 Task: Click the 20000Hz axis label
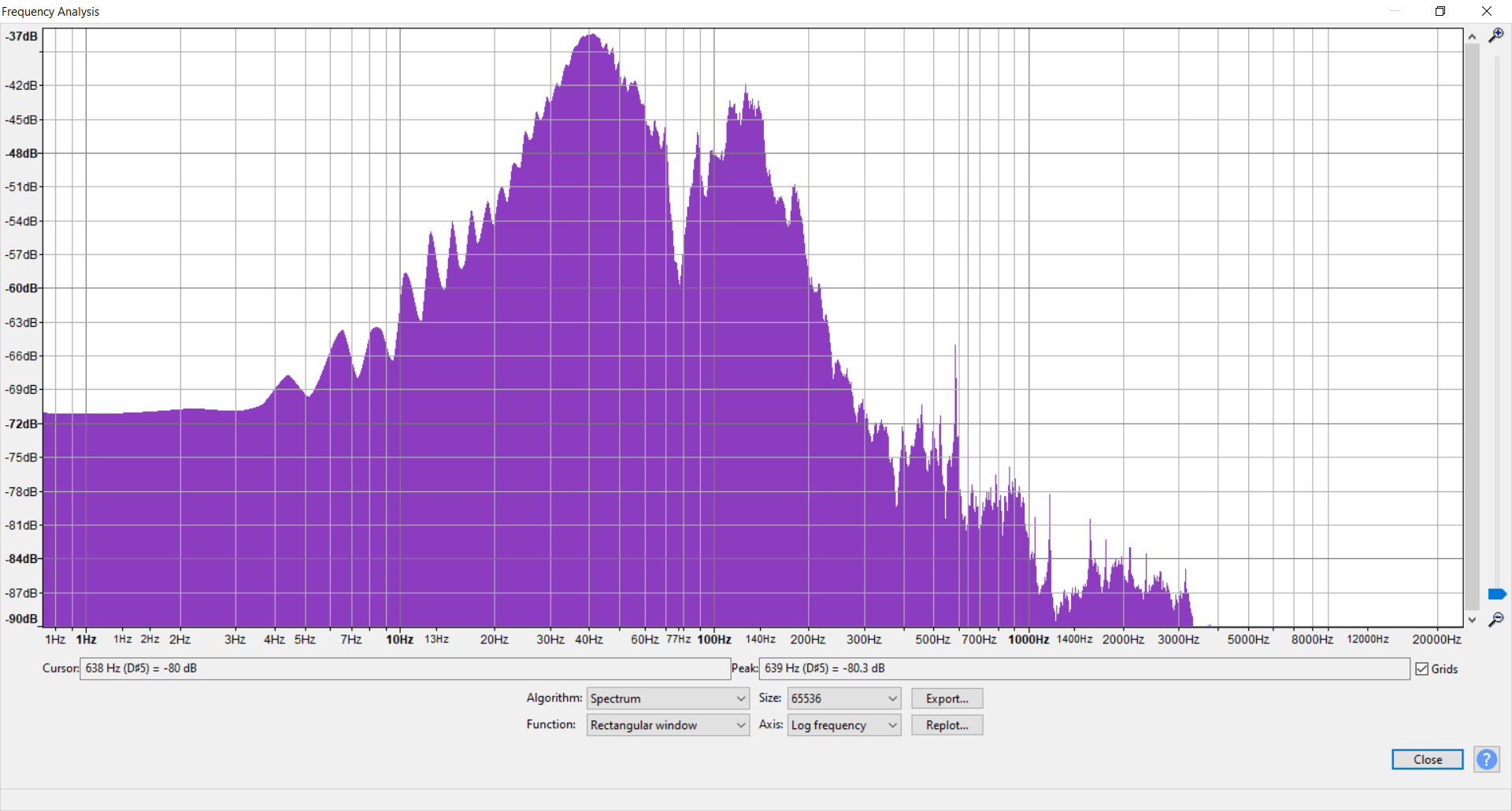(x=1436, y=639)
